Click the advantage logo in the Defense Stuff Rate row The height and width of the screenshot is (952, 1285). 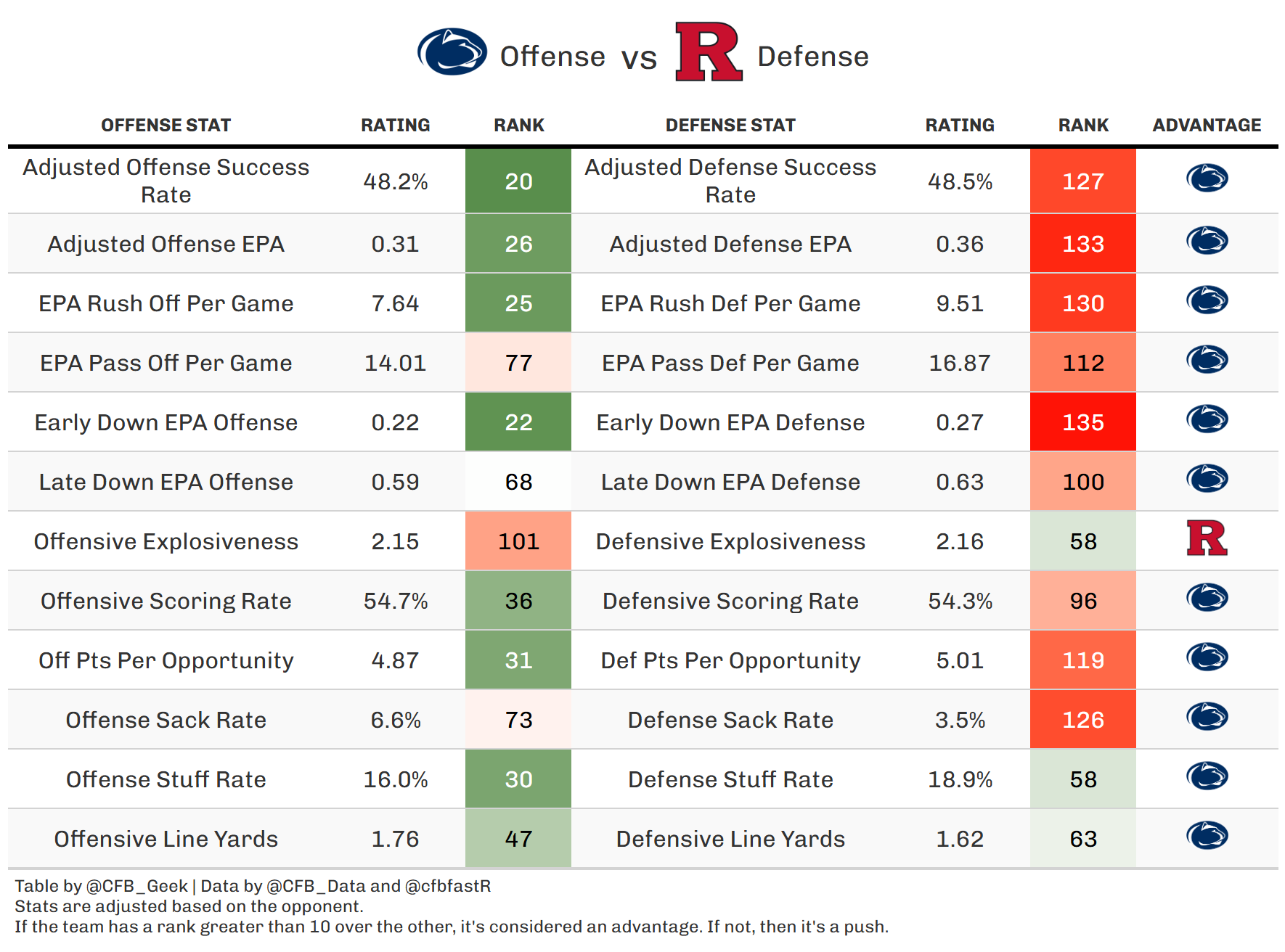[x=1207, y=776]
